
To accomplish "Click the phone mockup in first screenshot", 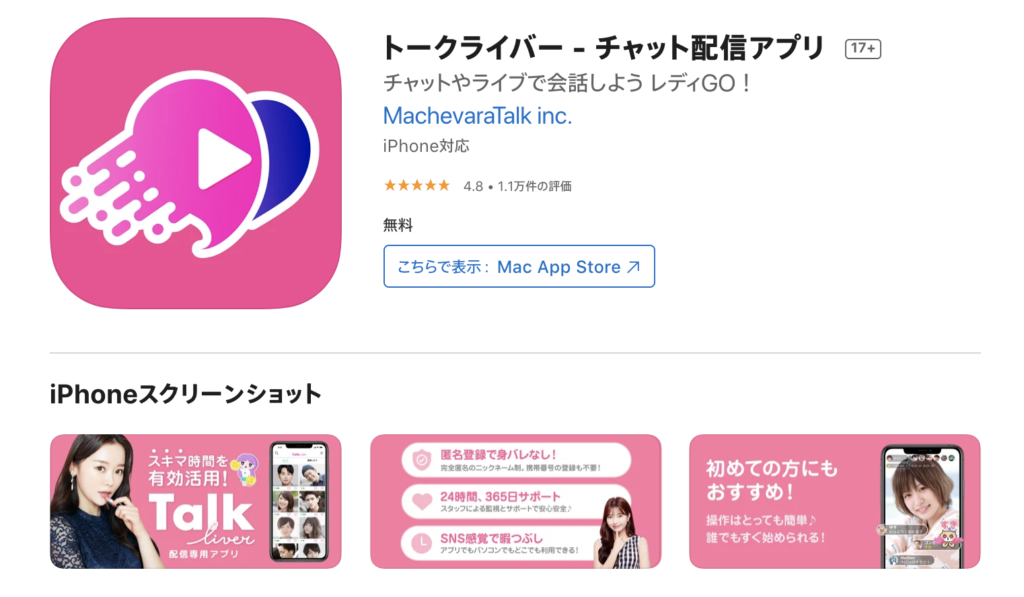I will [299, 501].
